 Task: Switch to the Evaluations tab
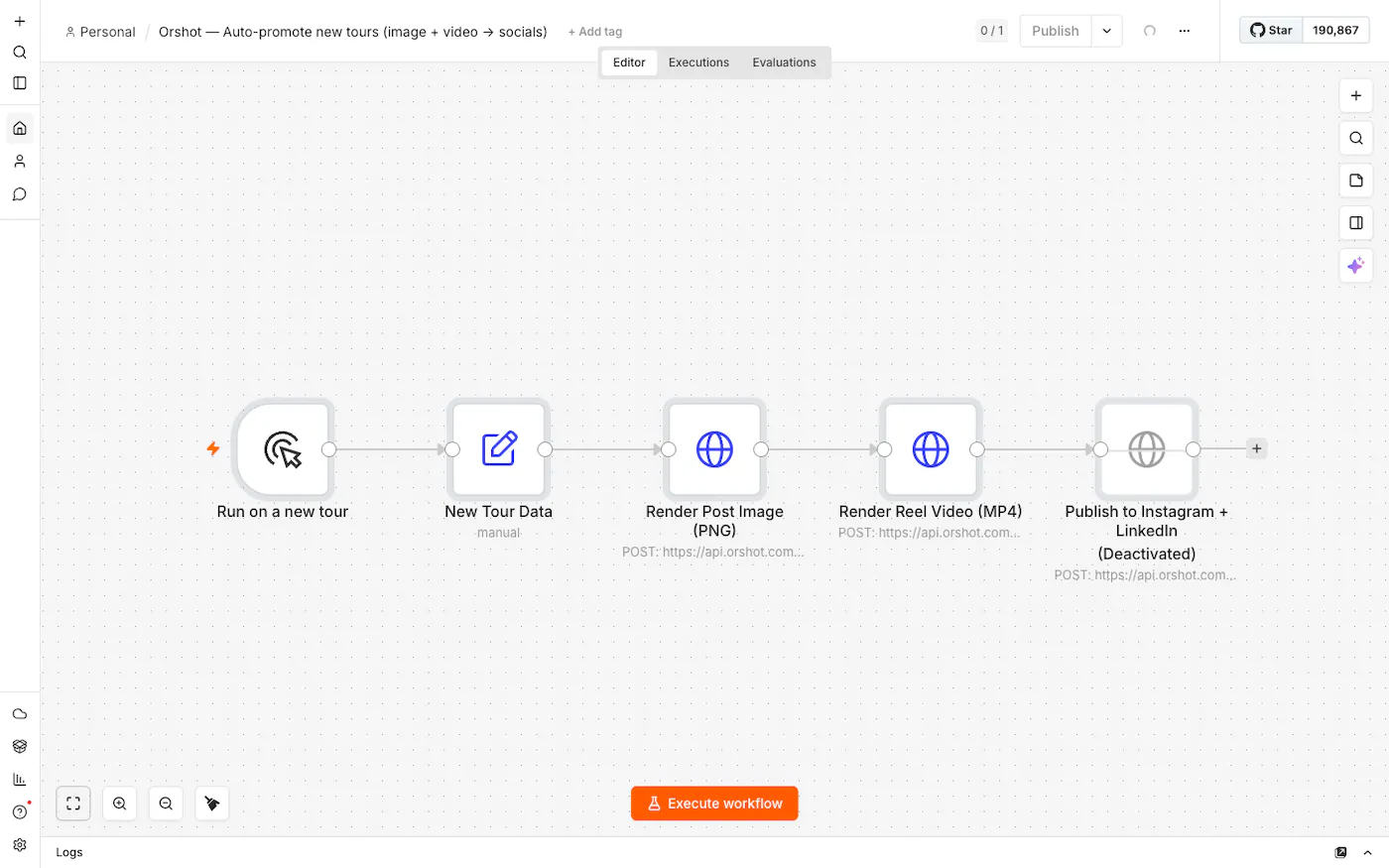(784, 62)
